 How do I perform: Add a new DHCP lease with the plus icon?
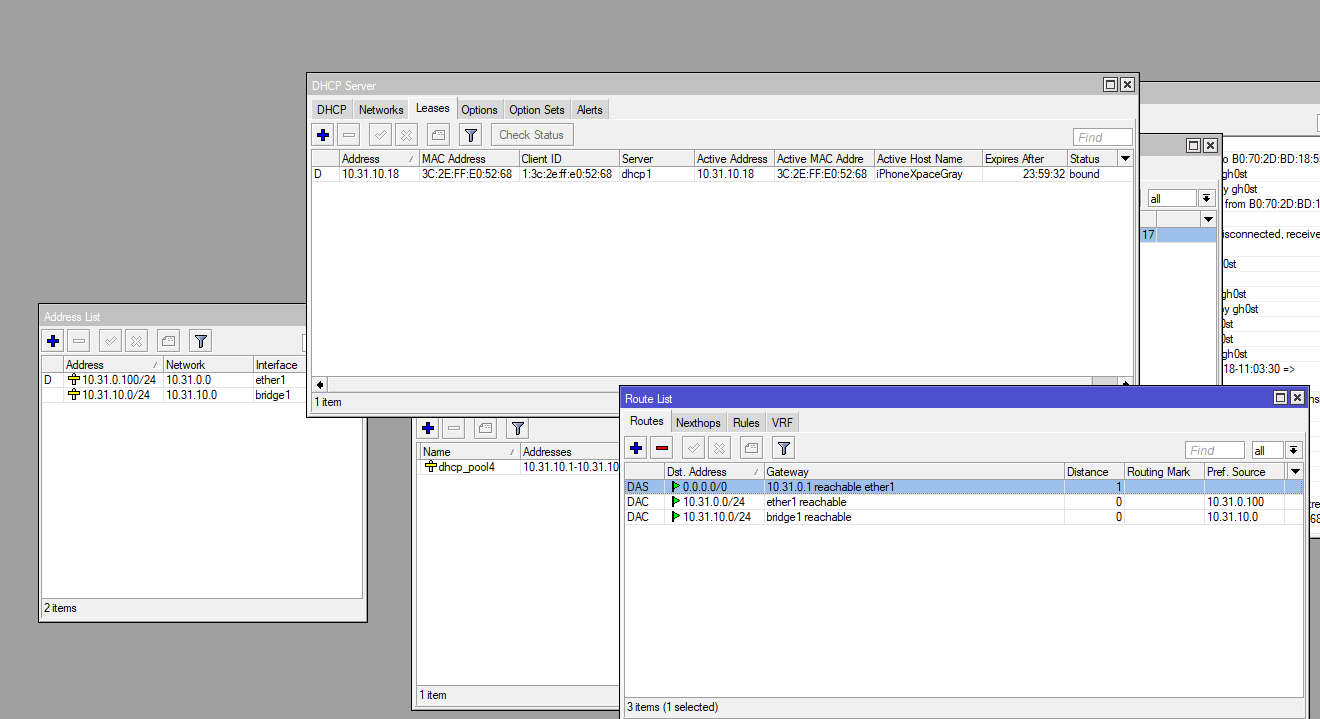pyautogui.click(x=323, y=135)
